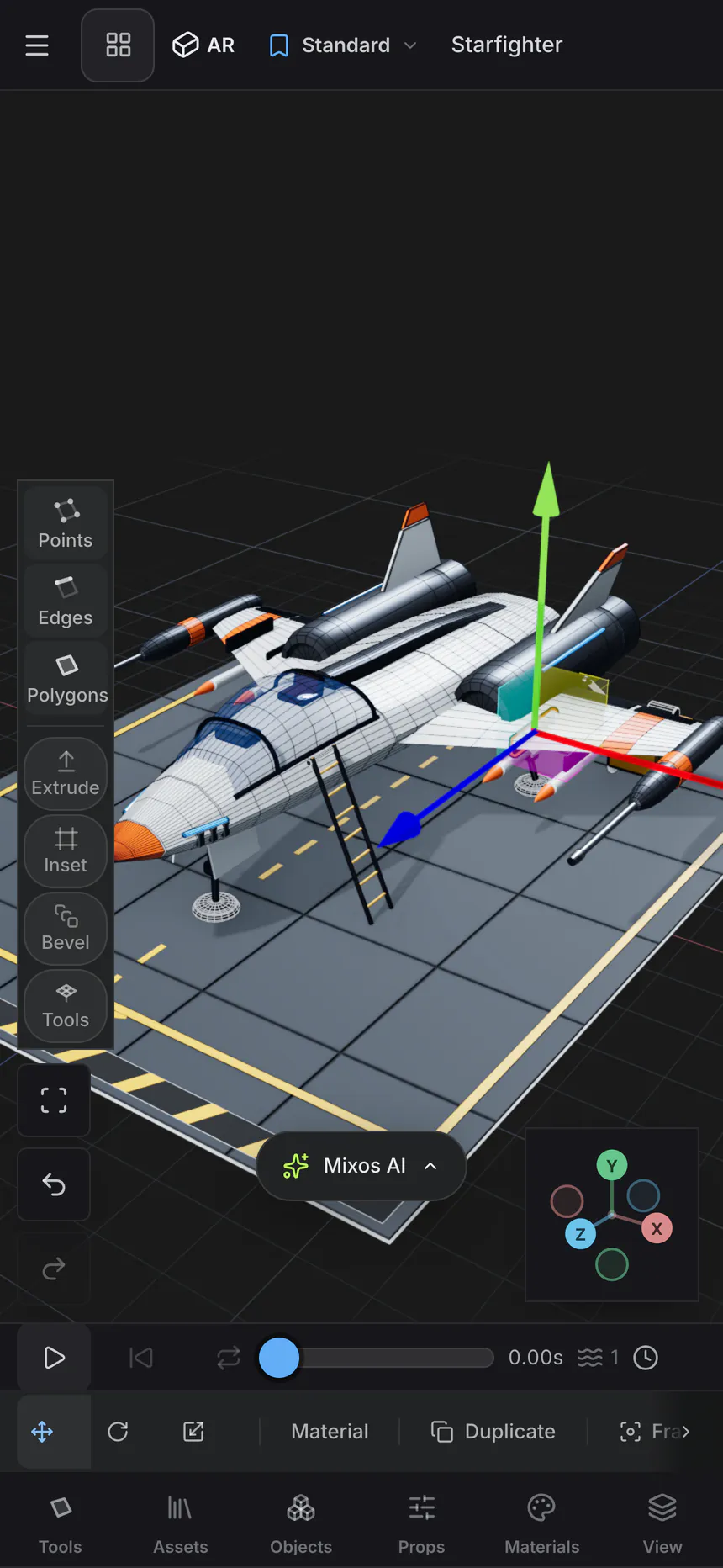Redo the last action
This screenshot has width=723, height=1568.
pyautogui.click(x=54, y=1269)
